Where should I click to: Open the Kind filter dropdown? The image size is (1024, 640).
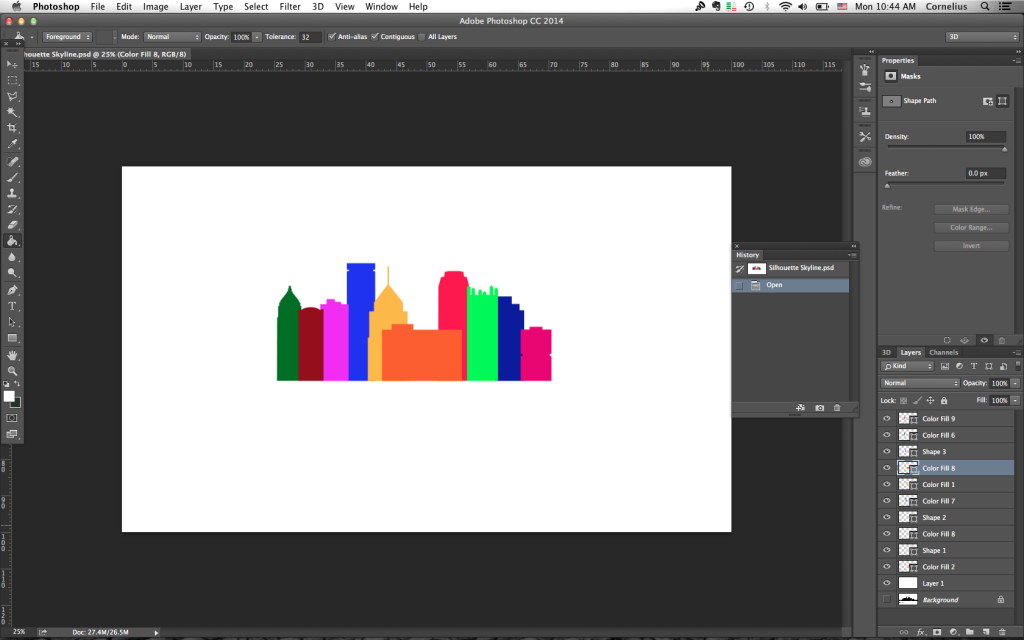905,365
